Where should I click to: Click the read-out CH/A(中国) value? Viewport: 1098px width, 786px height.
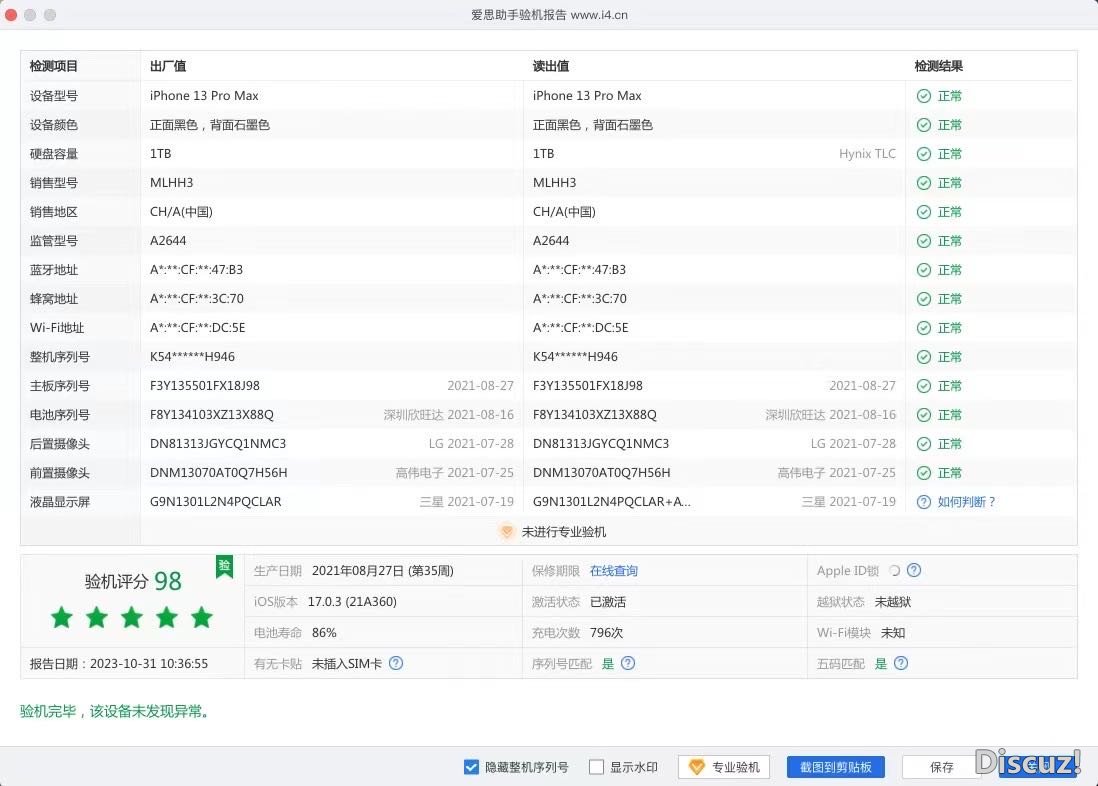pyautogui.click(x=564, y=212)
